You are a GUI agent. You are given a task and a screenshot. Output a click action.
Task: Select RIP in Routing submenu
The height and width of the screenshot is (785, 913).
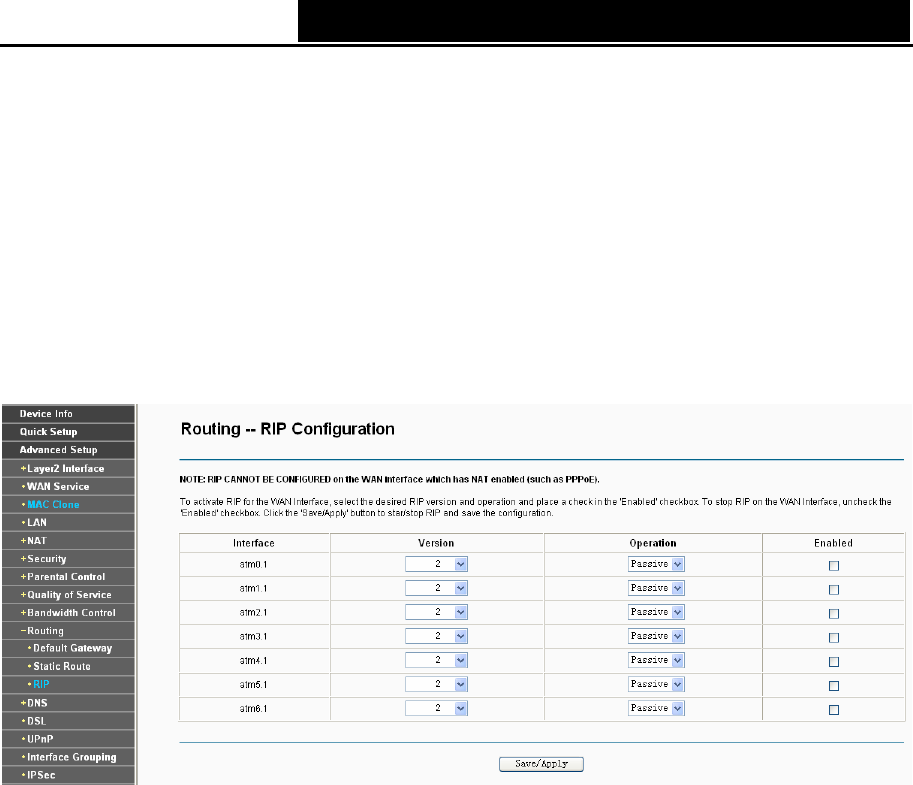point(68,684)
